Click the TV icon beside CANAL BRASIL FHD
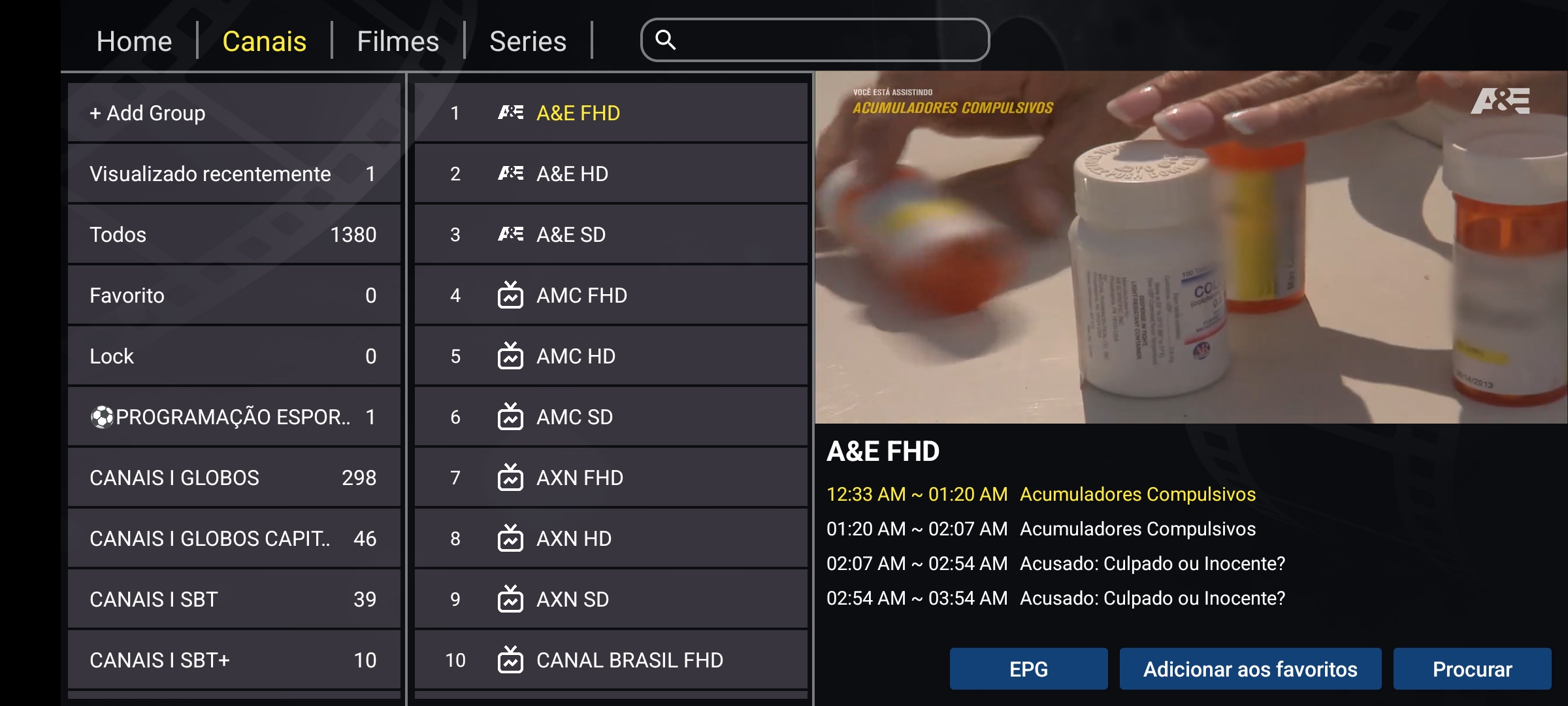The image size is (1568, 706). point(510,660)
